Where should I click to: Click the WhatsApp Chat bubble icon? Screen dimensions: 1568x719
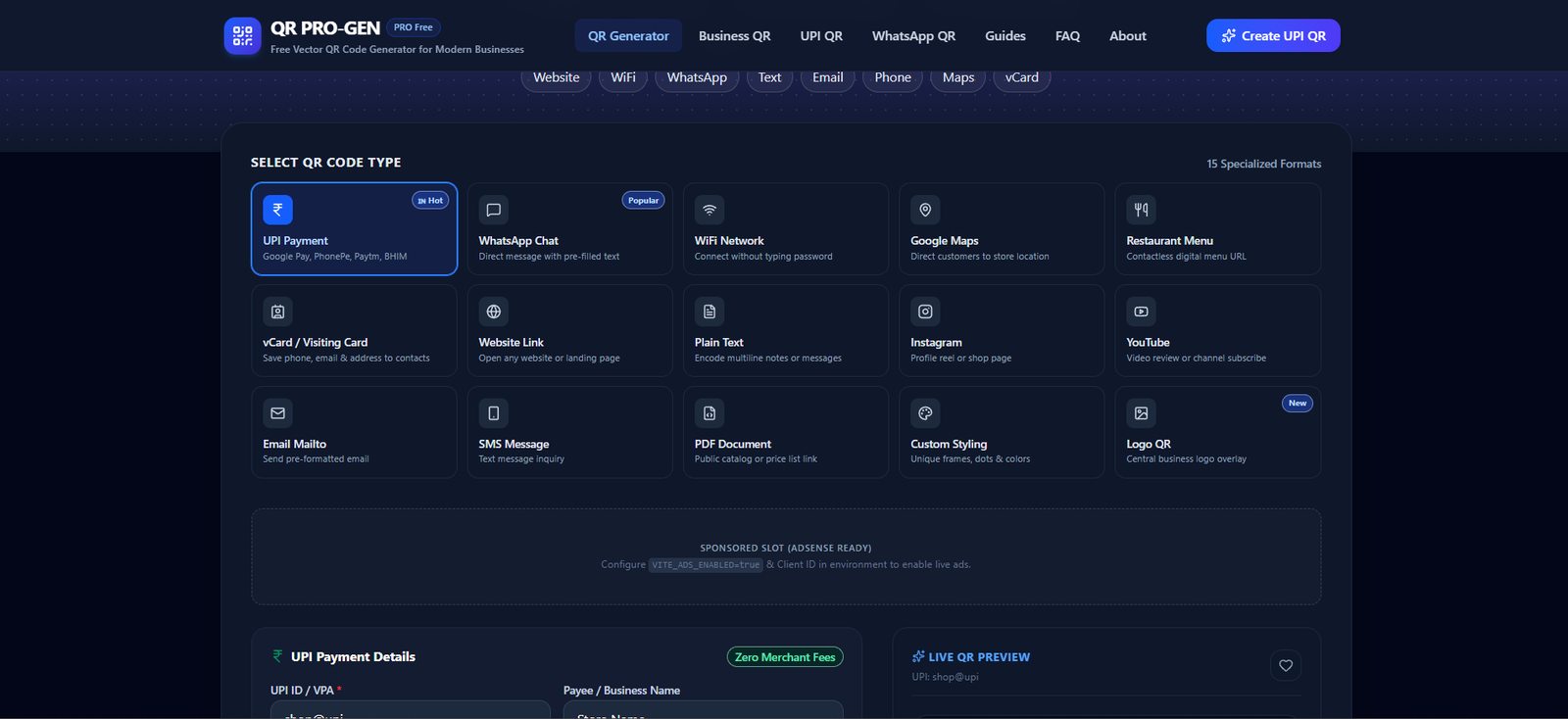(x=494, y=210)
